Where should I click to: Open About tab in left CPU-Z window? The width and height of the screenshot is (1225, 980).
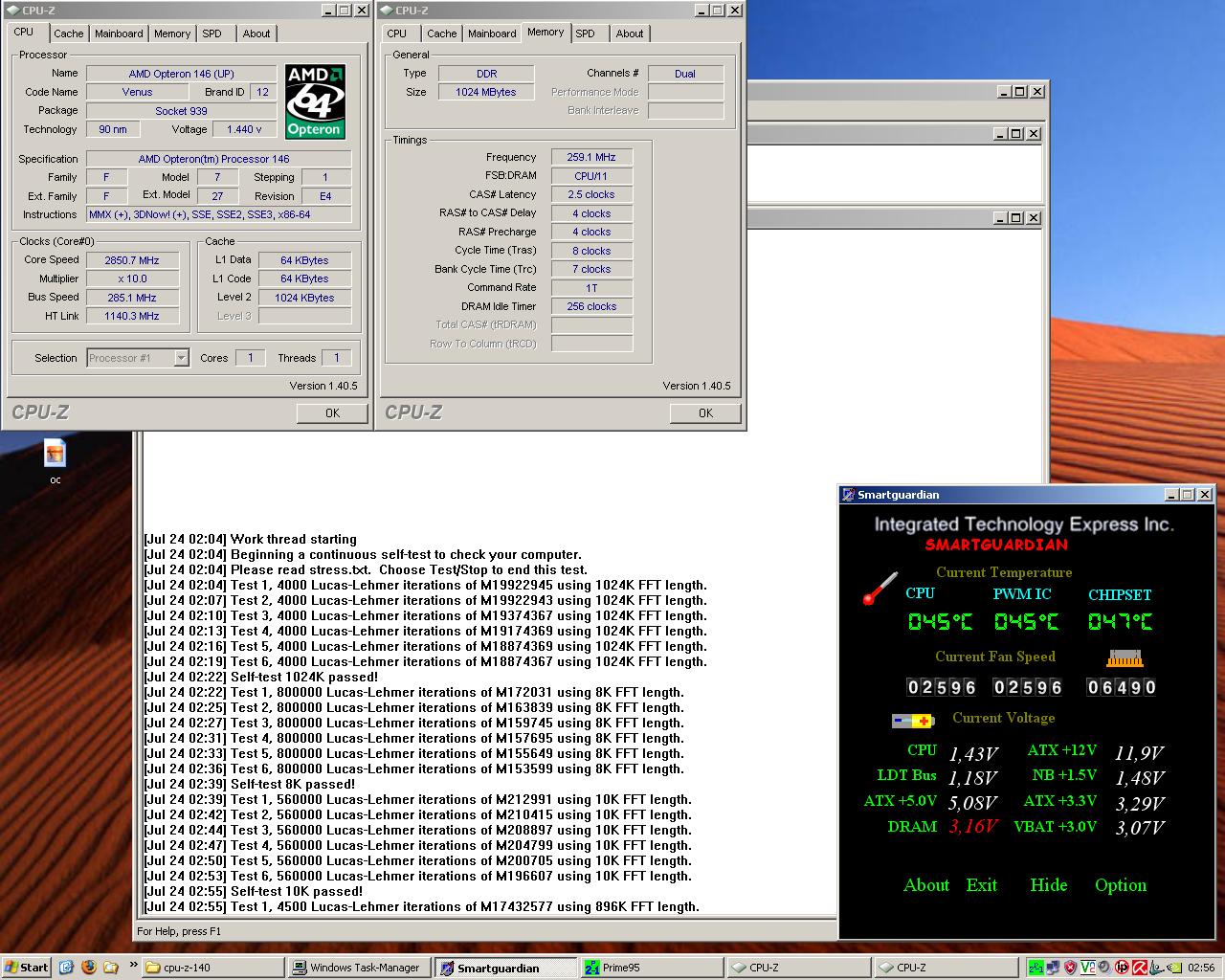tap(256, 33)
